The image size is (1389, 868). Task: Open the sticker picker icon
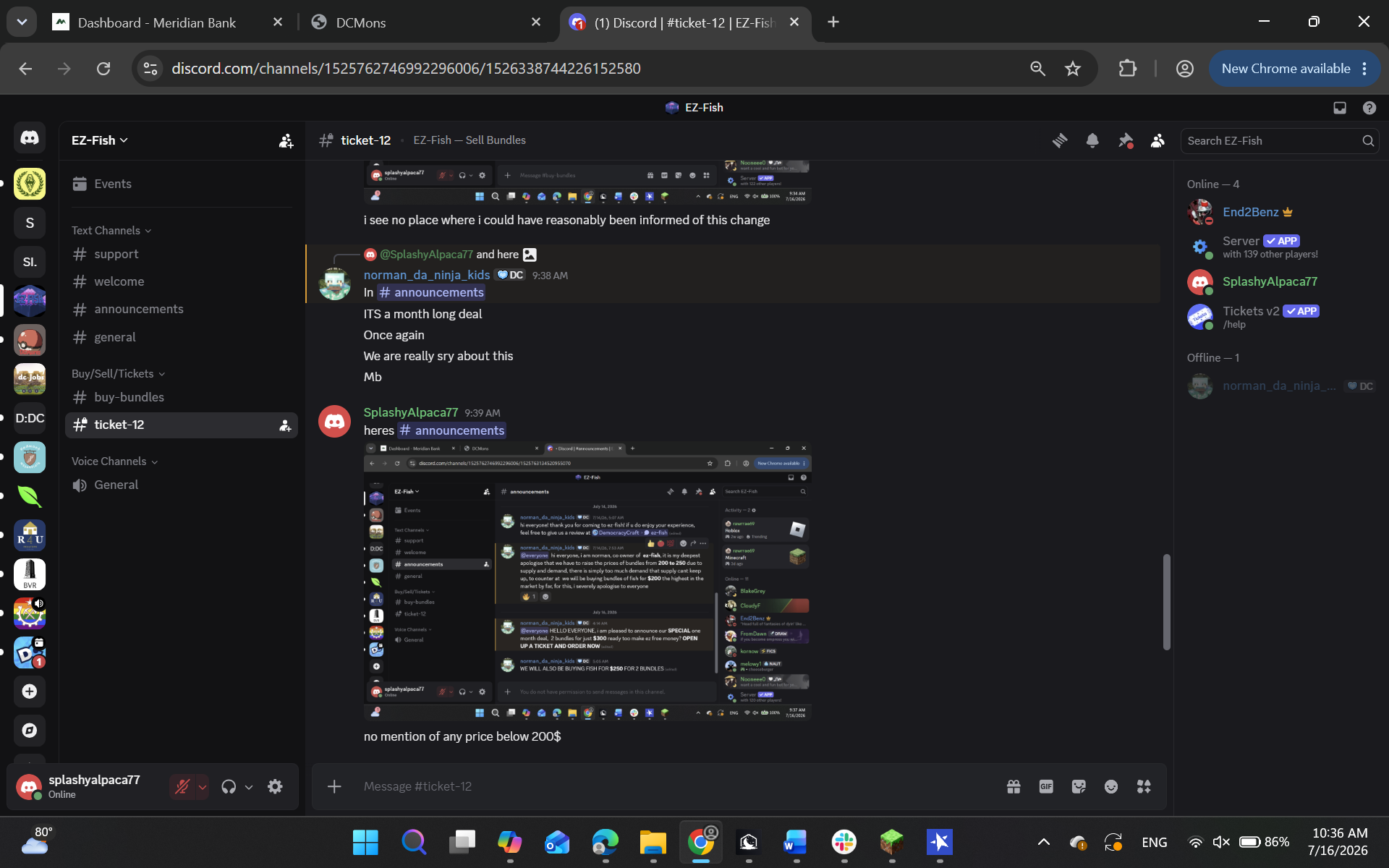[x=1079, y=786]
